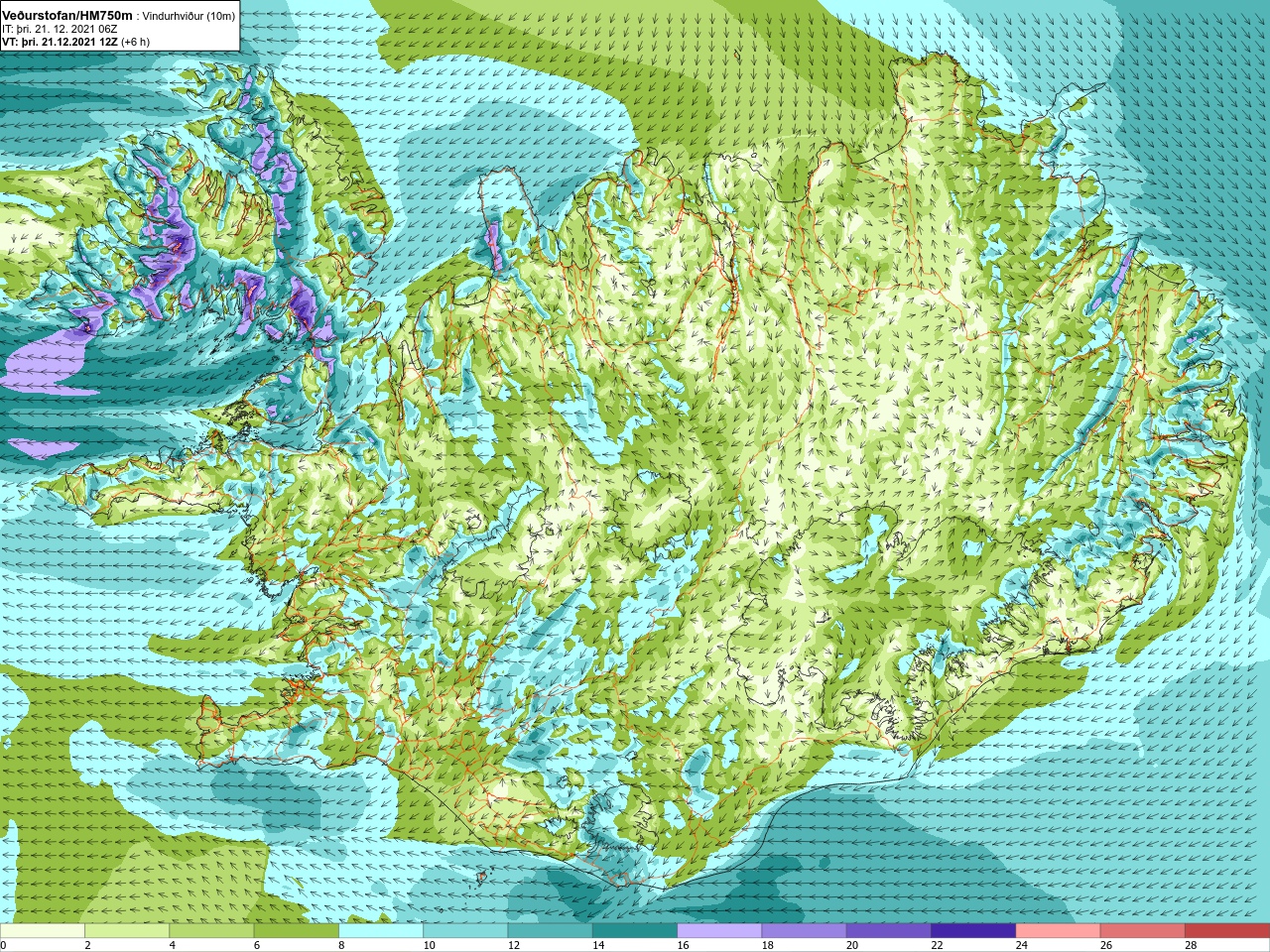Select the legend scale value 12
Viewport: 1270px width, 952px height.
click(514, 945)
